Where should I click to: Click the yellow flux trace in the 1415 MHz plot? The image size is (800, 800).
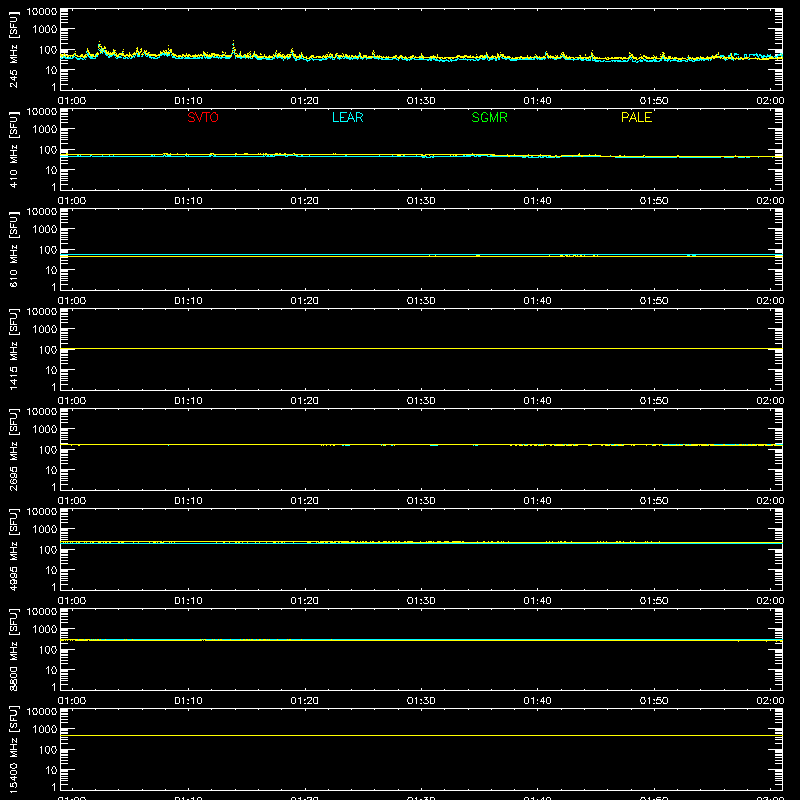click(421, 348)
